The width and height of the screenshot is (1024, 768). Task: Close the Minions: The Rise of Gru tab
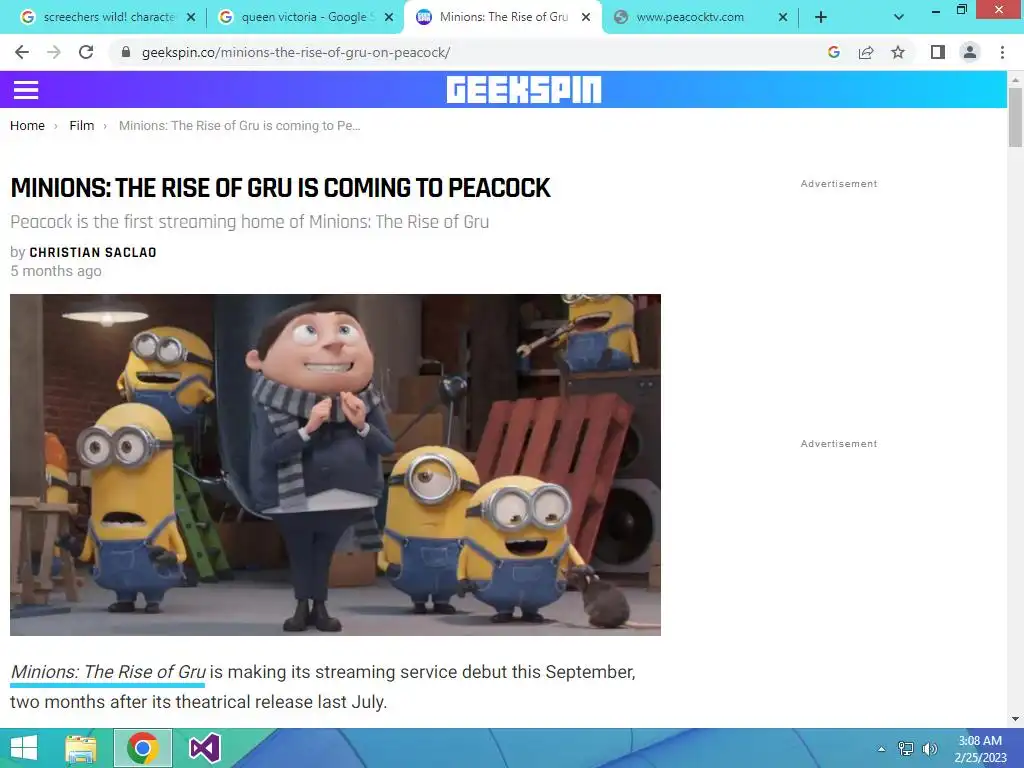(586, 17)
